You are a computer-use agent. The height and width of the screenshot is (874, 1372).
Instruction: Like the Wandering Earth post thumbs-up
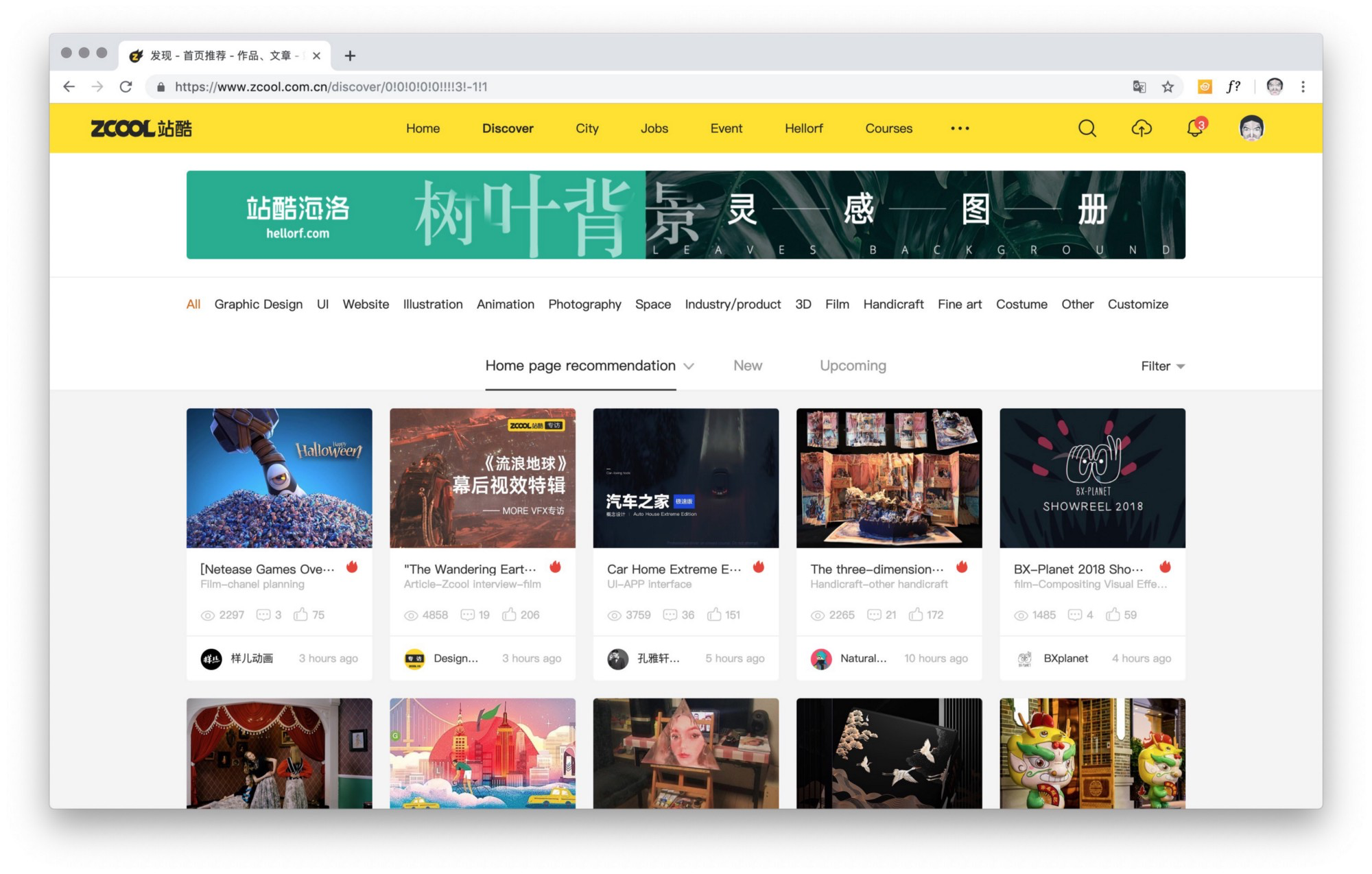click(x=509, y=615)
